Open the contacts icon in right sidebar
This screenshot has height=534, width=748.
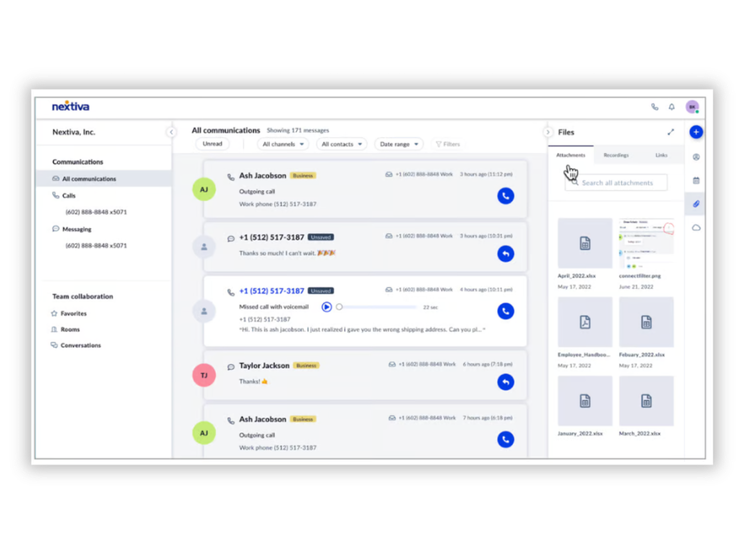(696, 157)
